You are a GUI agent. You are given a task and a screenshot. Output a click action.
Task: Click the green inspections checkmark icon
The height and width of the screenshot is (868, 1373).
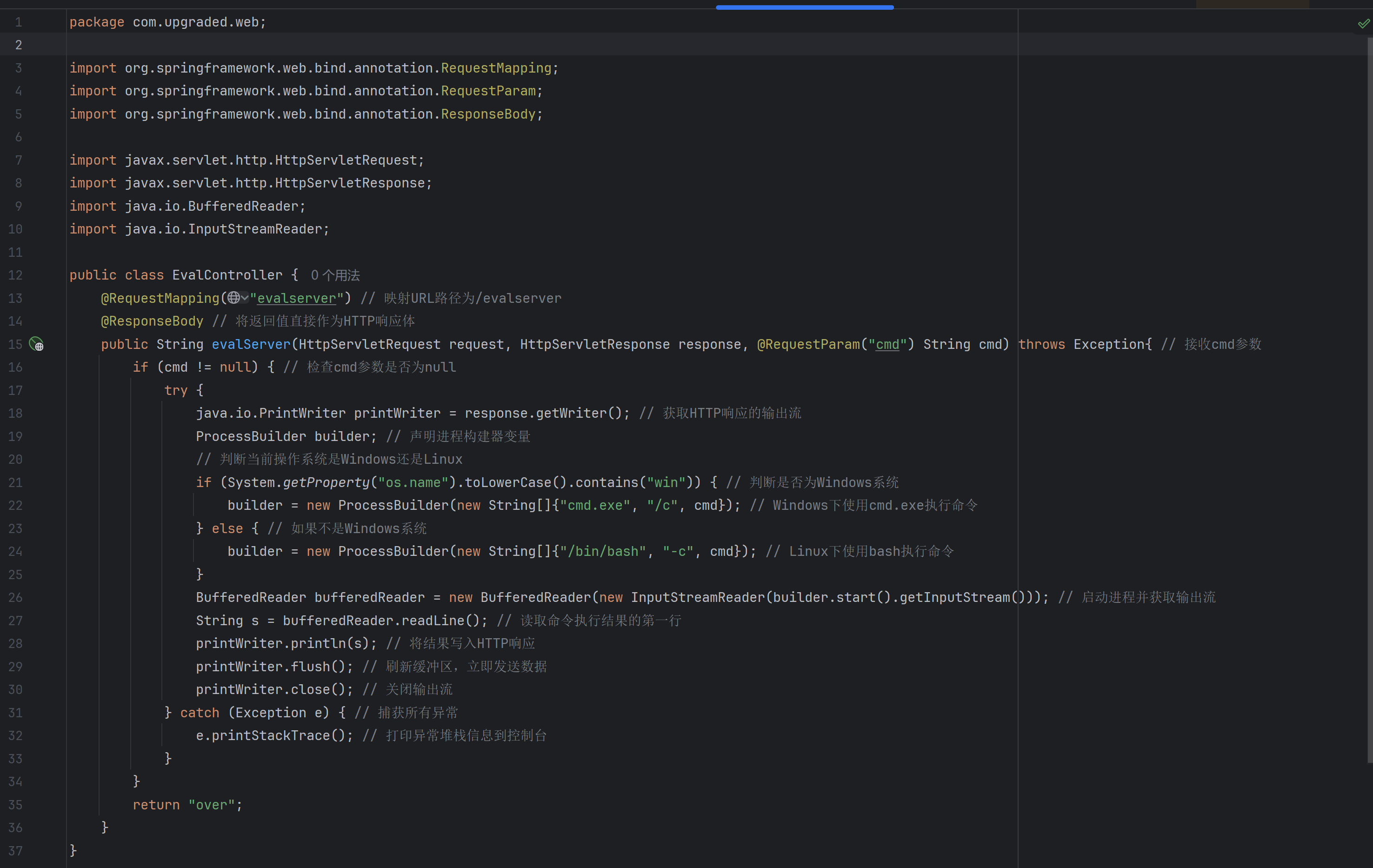click(1363, 23)
